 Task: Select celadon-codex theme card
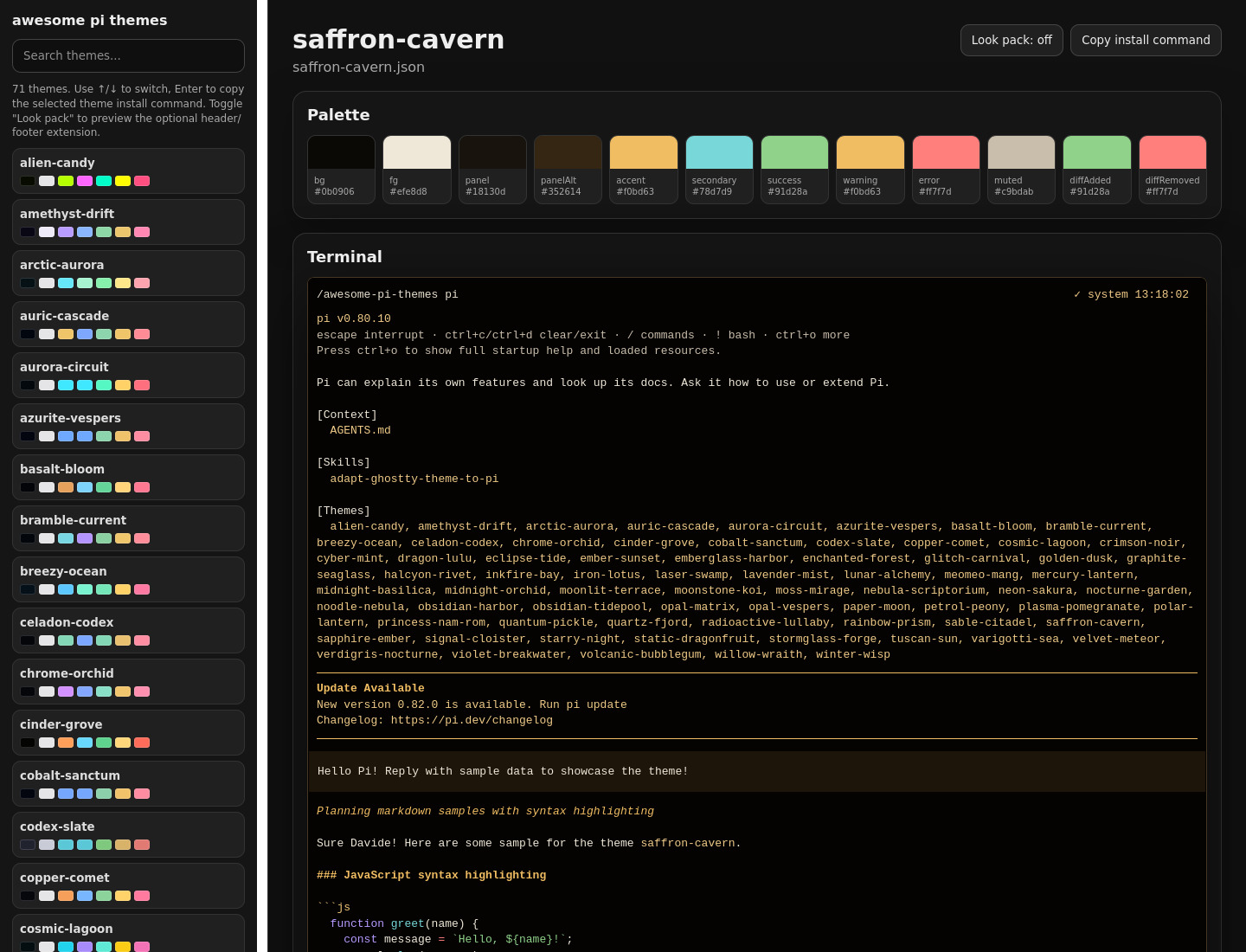128,631
